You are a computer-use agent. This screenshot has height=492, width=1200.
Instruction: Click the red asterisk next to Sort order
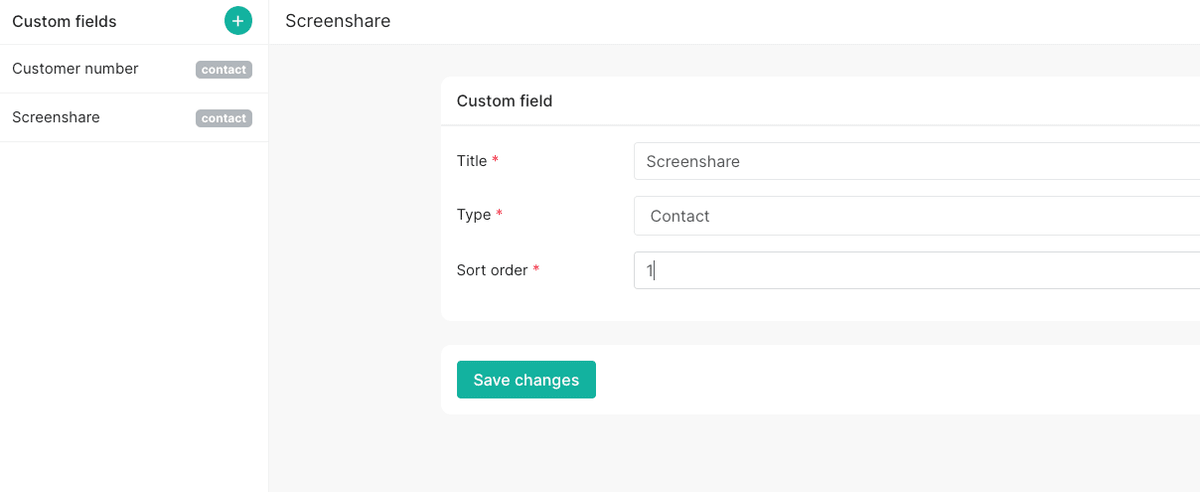(536, 270)
